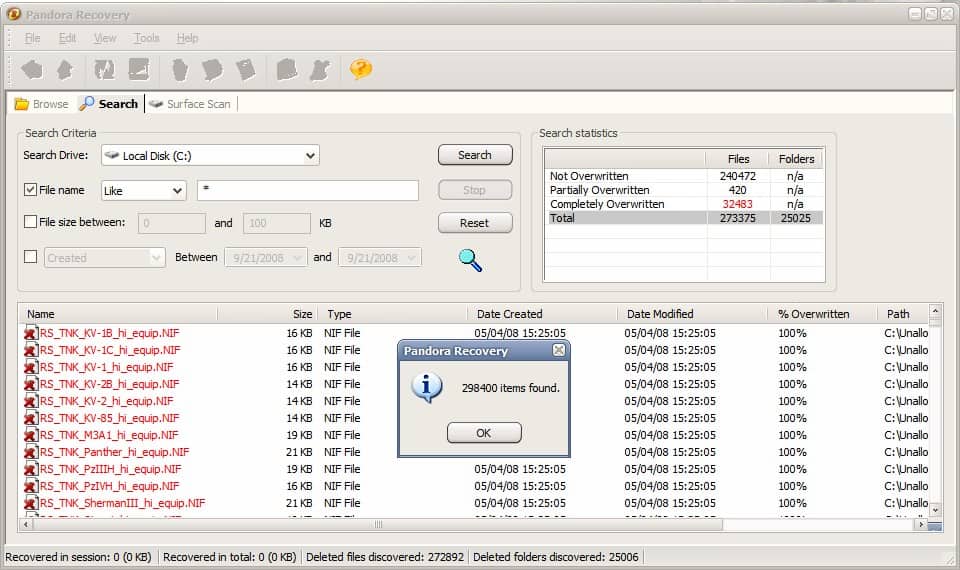Open the Search Drive Local Disk (C:) dropdown
The height and width of the screenshot is (570, 960).
tap(210, 156)
